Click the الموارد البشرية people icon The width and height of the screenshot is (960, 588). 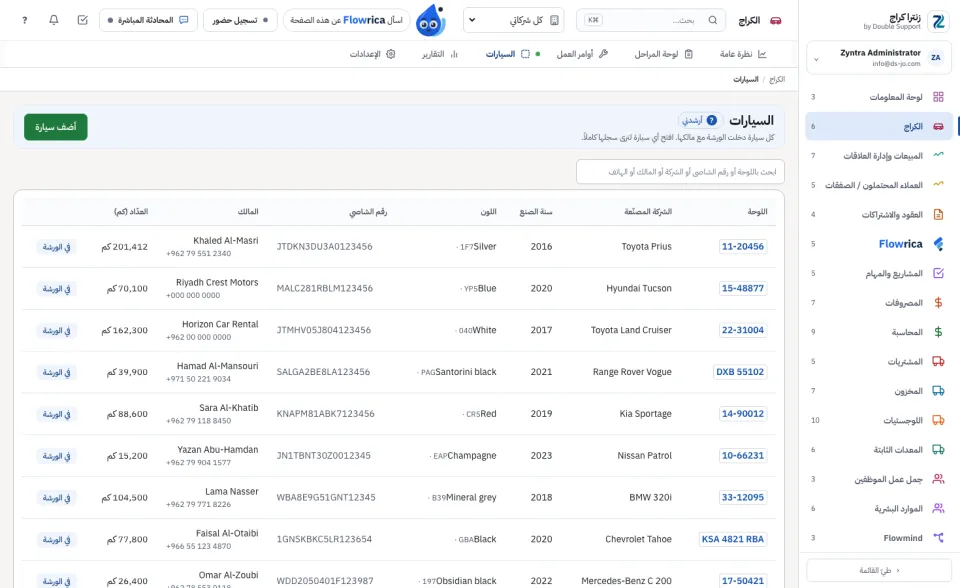(938, 508)
